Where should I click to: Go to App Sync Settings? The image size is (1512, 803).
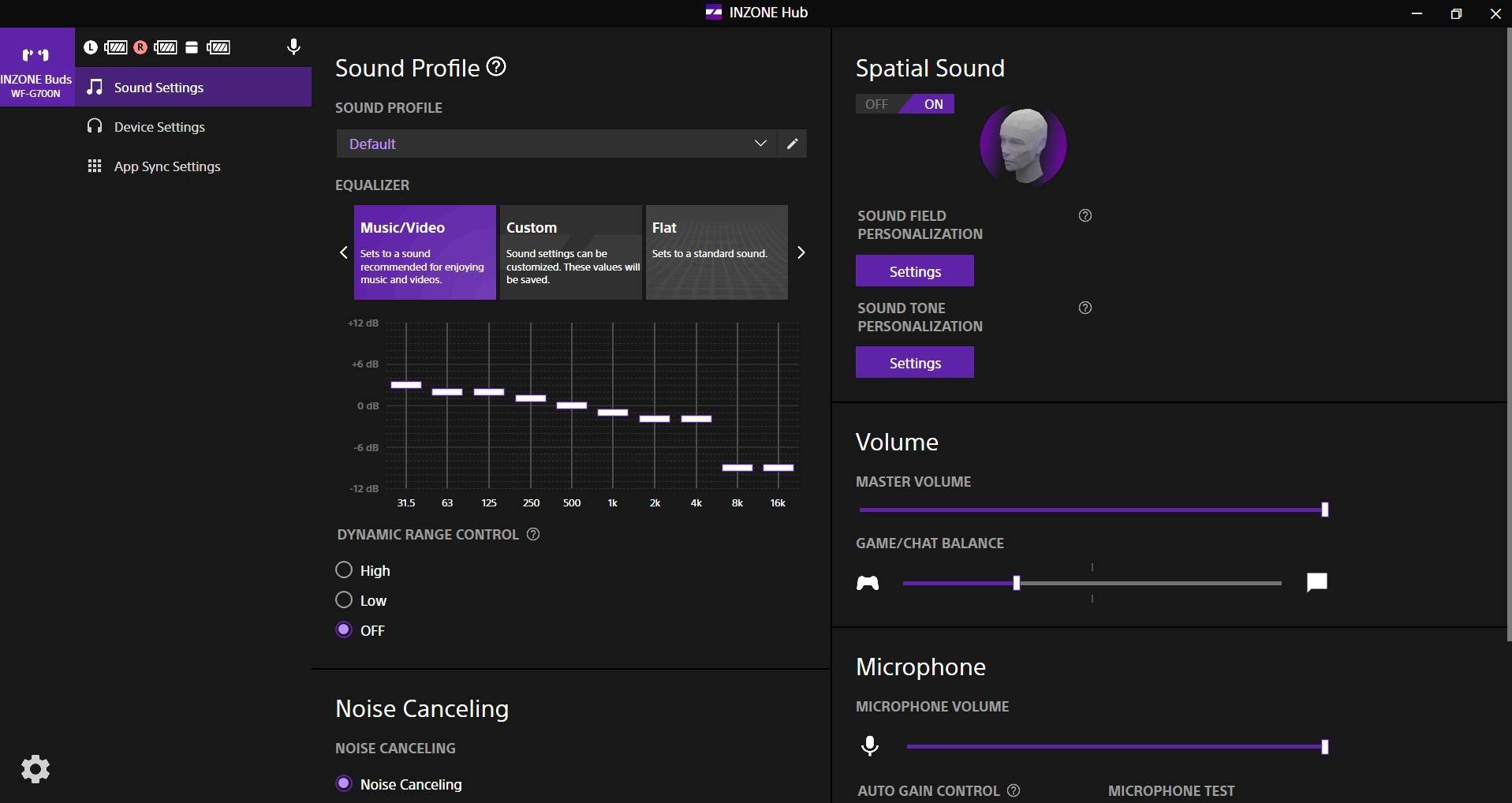click(x=166, y=166)
